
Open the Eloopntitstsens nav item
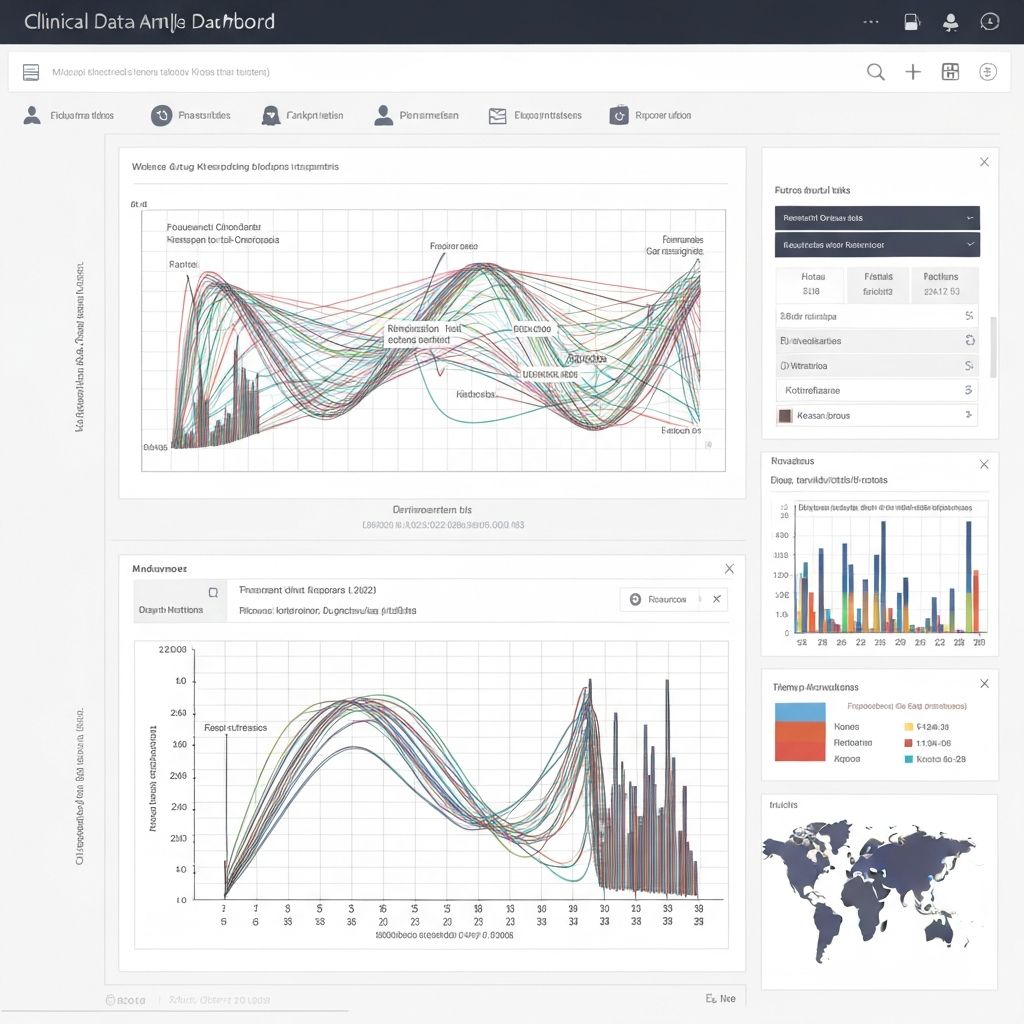click(535, 116)
